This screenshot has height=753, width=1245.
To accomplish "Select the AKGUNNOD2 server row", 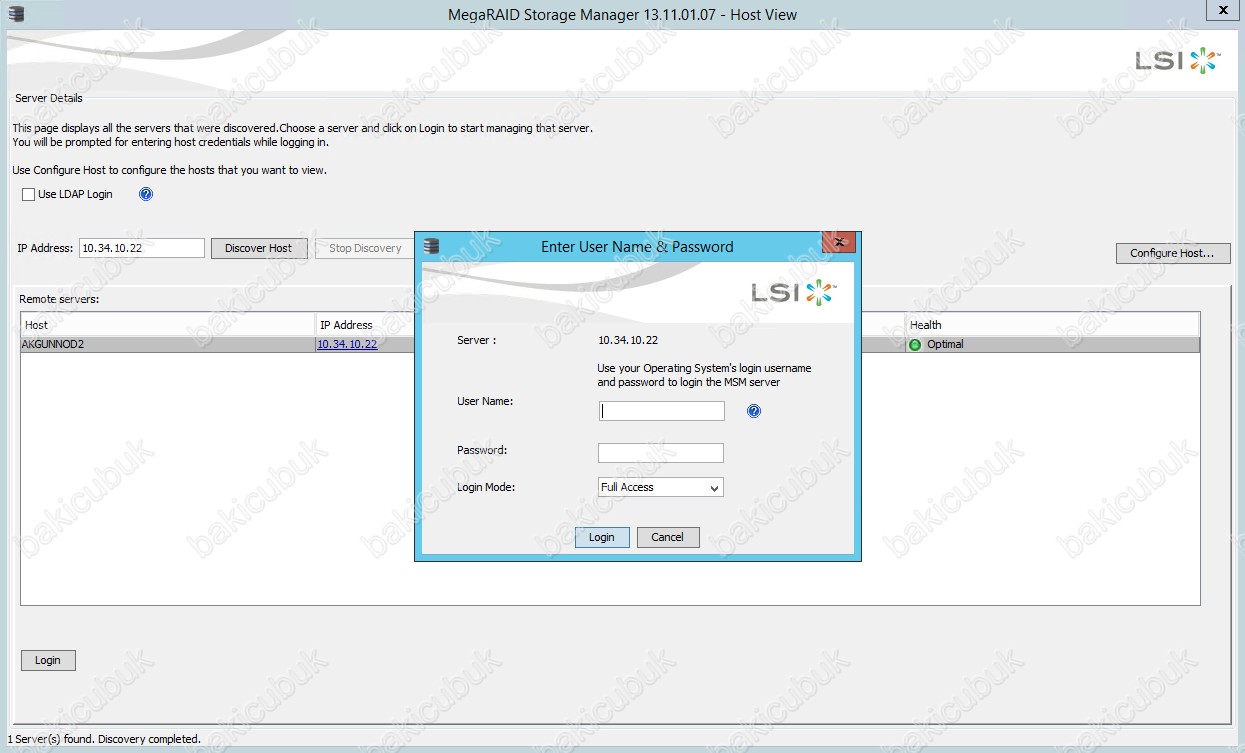I will click(160, 344).
